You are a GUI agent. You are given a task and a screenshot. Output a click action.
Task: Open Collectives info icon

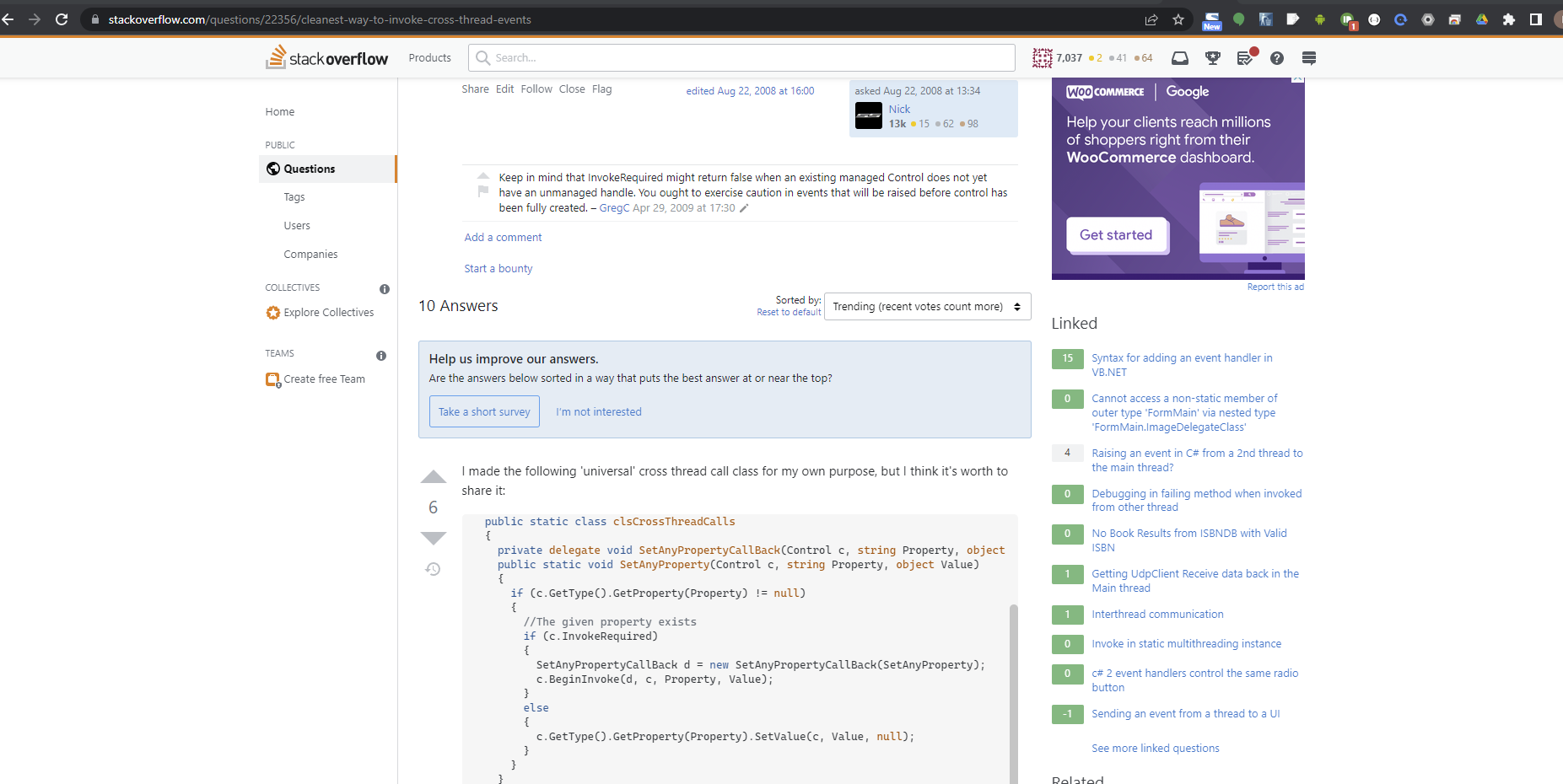tap(385, 289)
